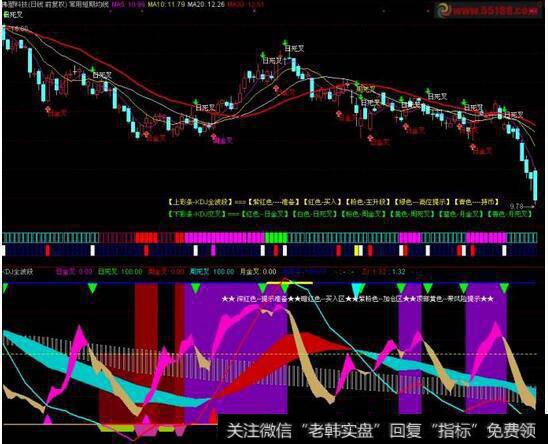Click the 【紫红色---准备】 legend entry
Screen dimensions: 548x444
(274, 202)
